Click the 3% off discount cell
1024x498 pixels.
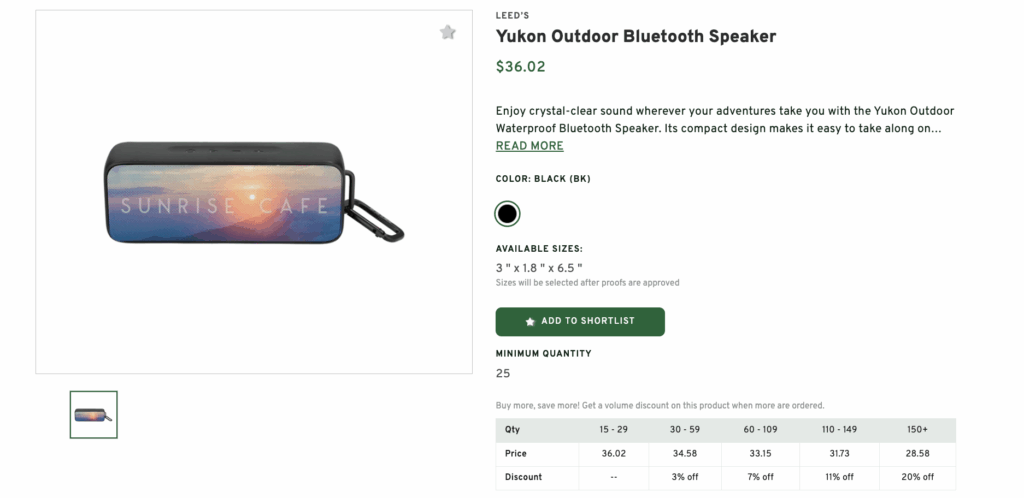click(683, 477)
